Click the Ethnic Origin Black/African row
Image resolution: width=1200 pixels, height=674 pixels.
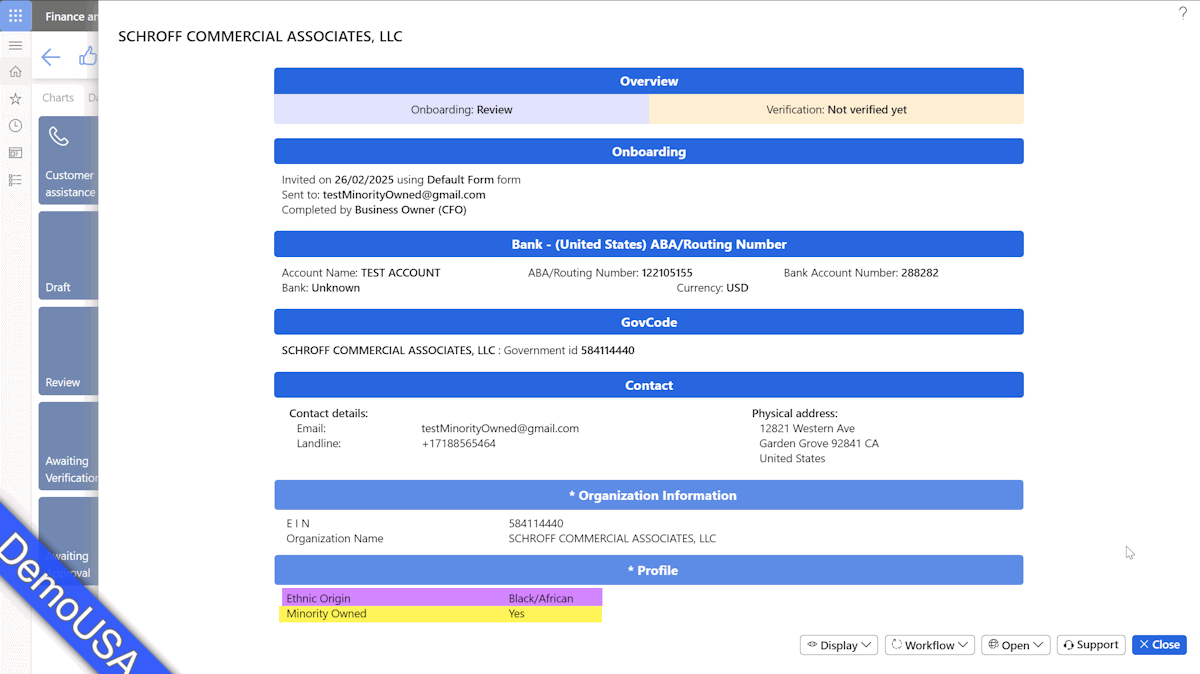coord(442,598)
